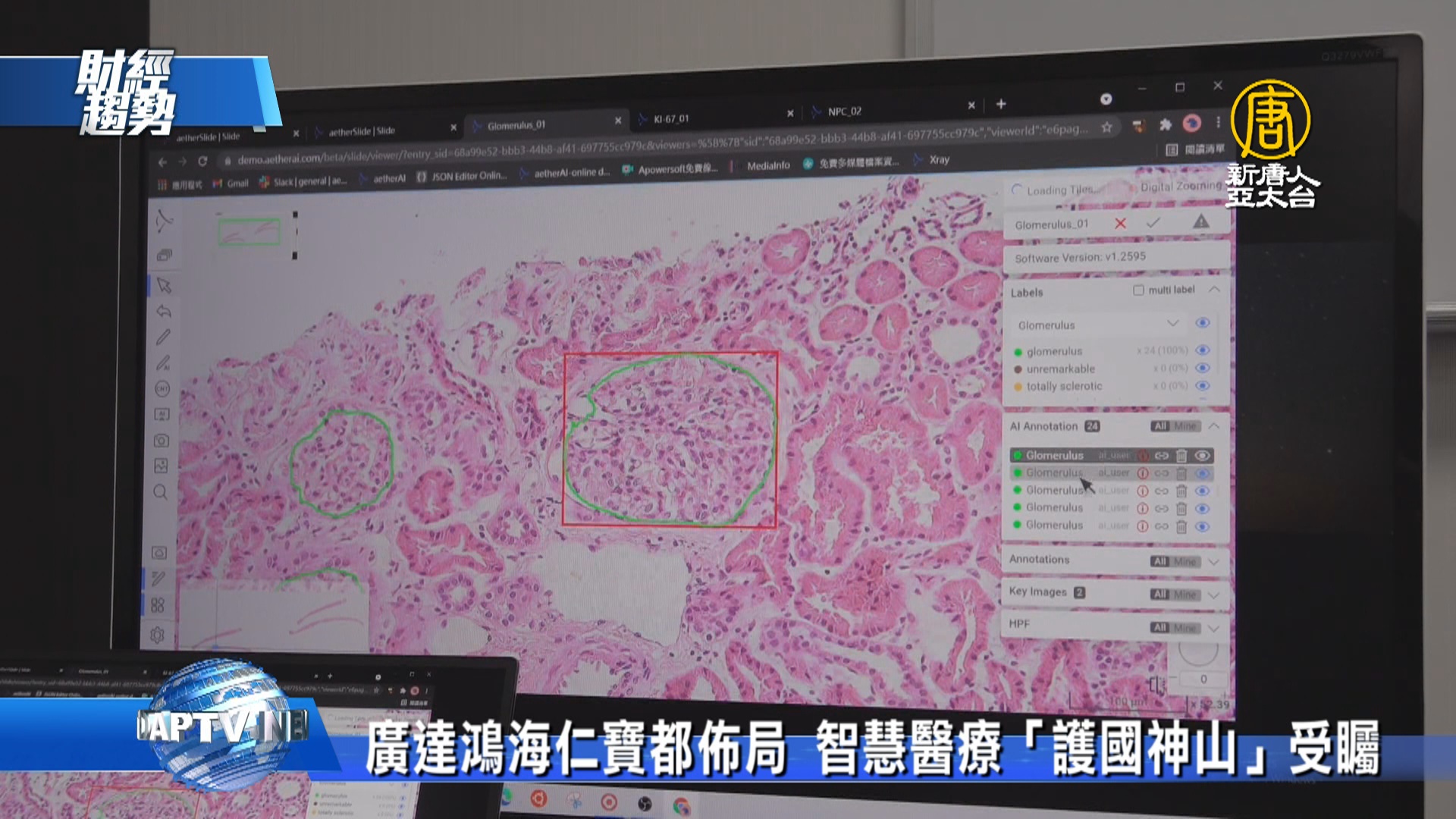Confirm Glomerulus_01 with the checkmark button
The image size is (1456, 819).
pos(1153,223)
